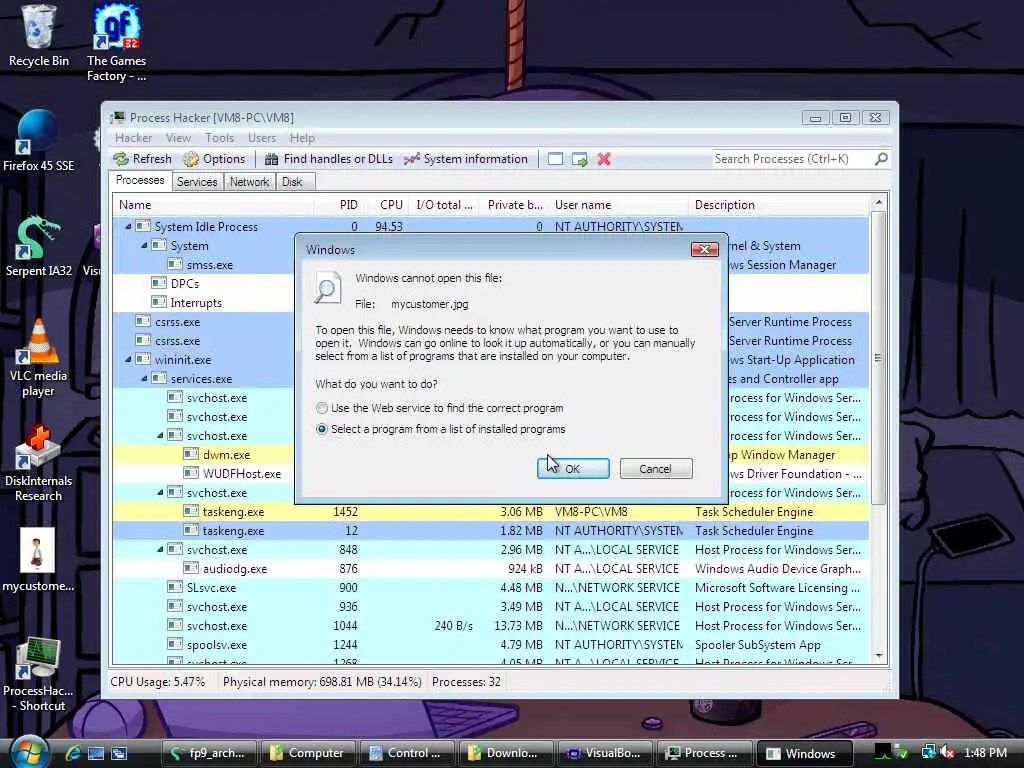1024x768 pixels.
Task: Click the network tray icon
Action: [x=928, y=753]
